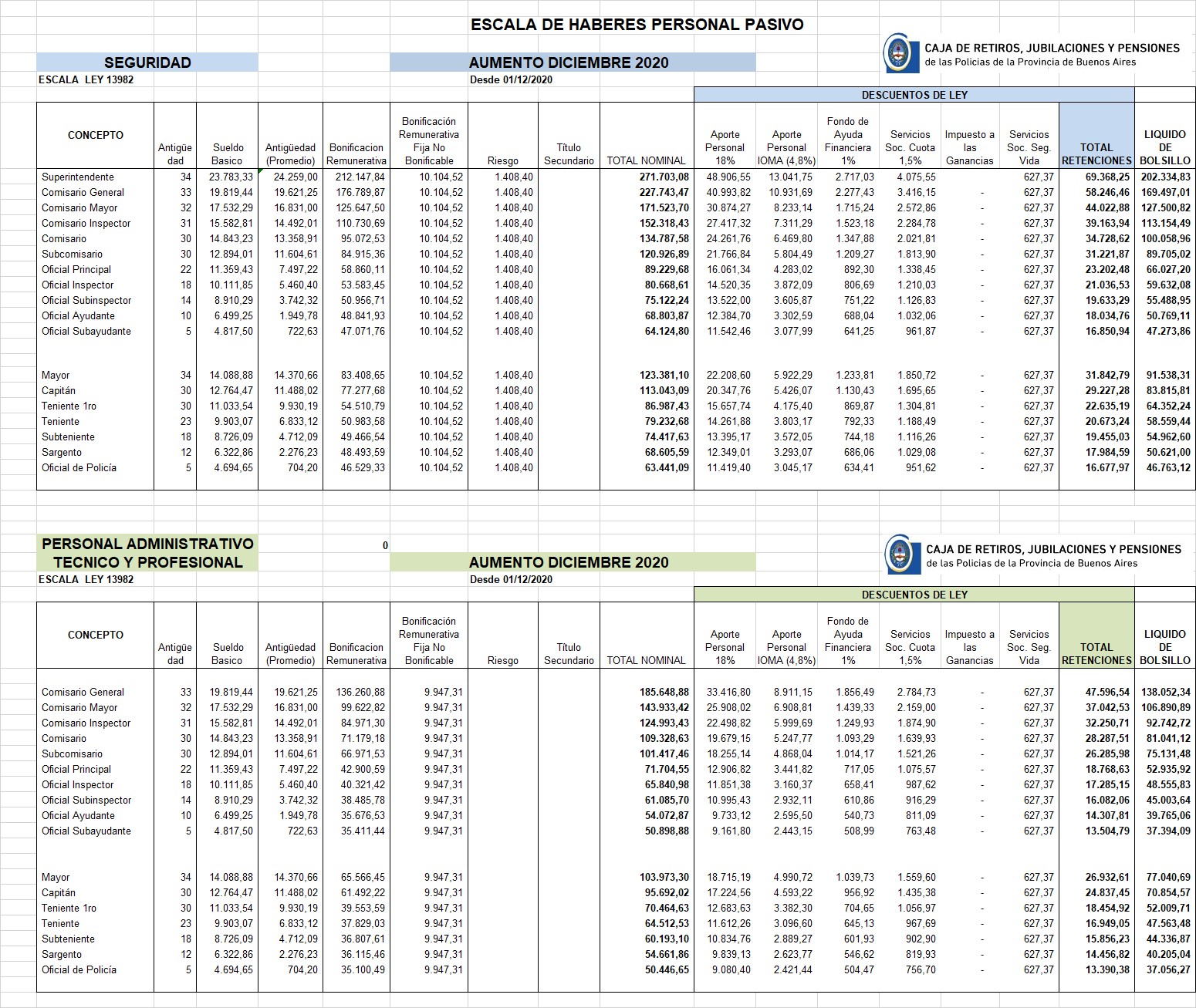This screenshot has height=1008, width=1196.
Task: Select the 'PERSONAL ADMINISTRATIVO' heading cell
Action: pos(147,544)
